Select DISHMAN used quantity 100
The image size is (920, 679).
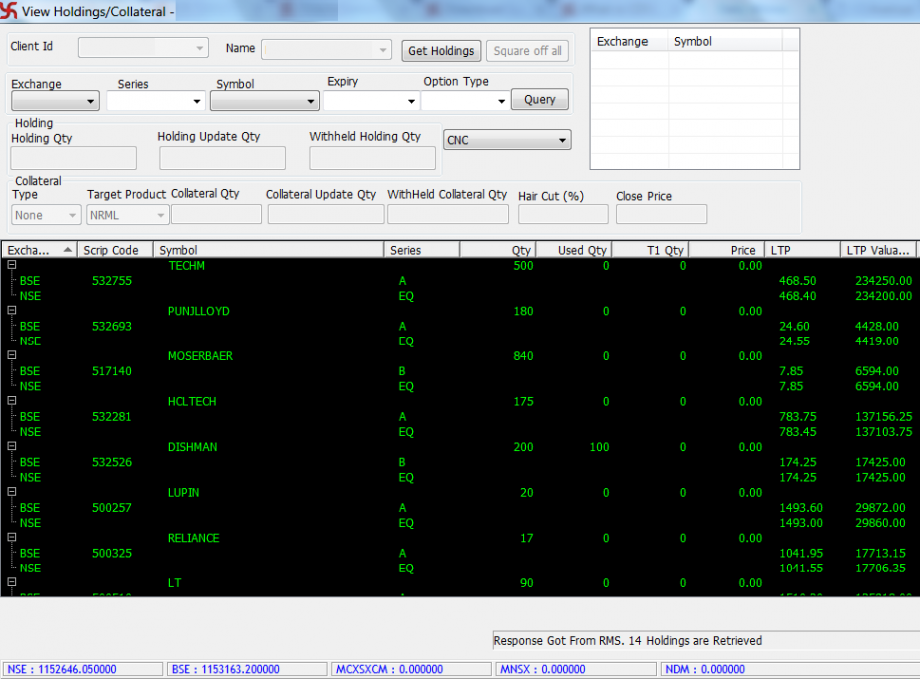(600, 447)
